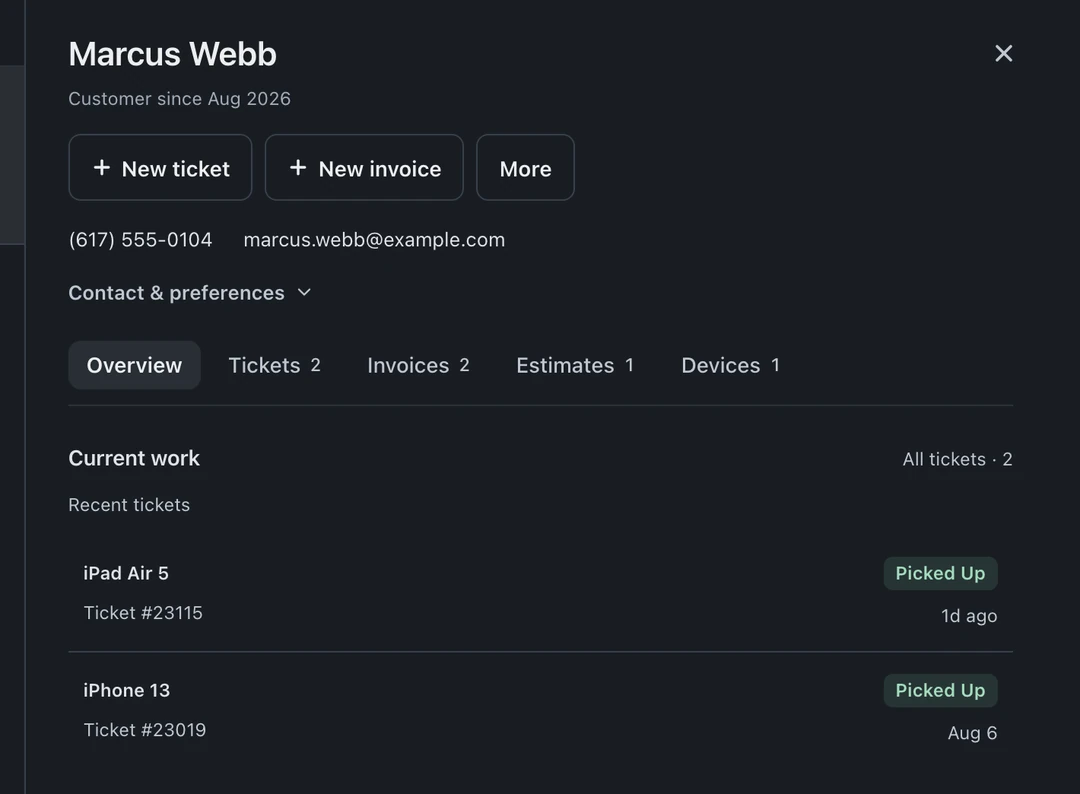
Task: Click Ticket #23019 number
Action: pyautogui.click(x=145, y=730)
